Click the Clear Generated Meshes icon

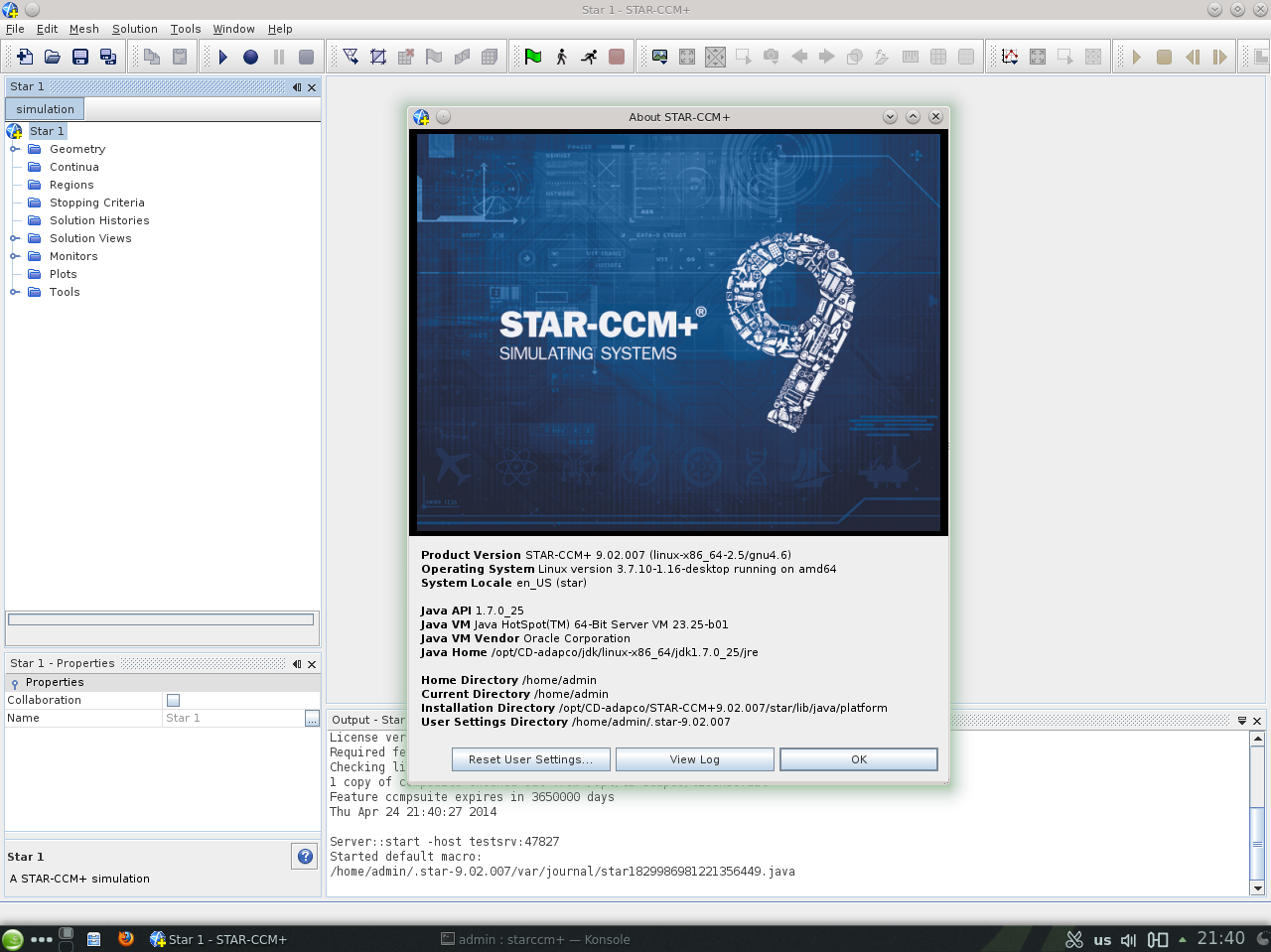(x=406, y=57)
